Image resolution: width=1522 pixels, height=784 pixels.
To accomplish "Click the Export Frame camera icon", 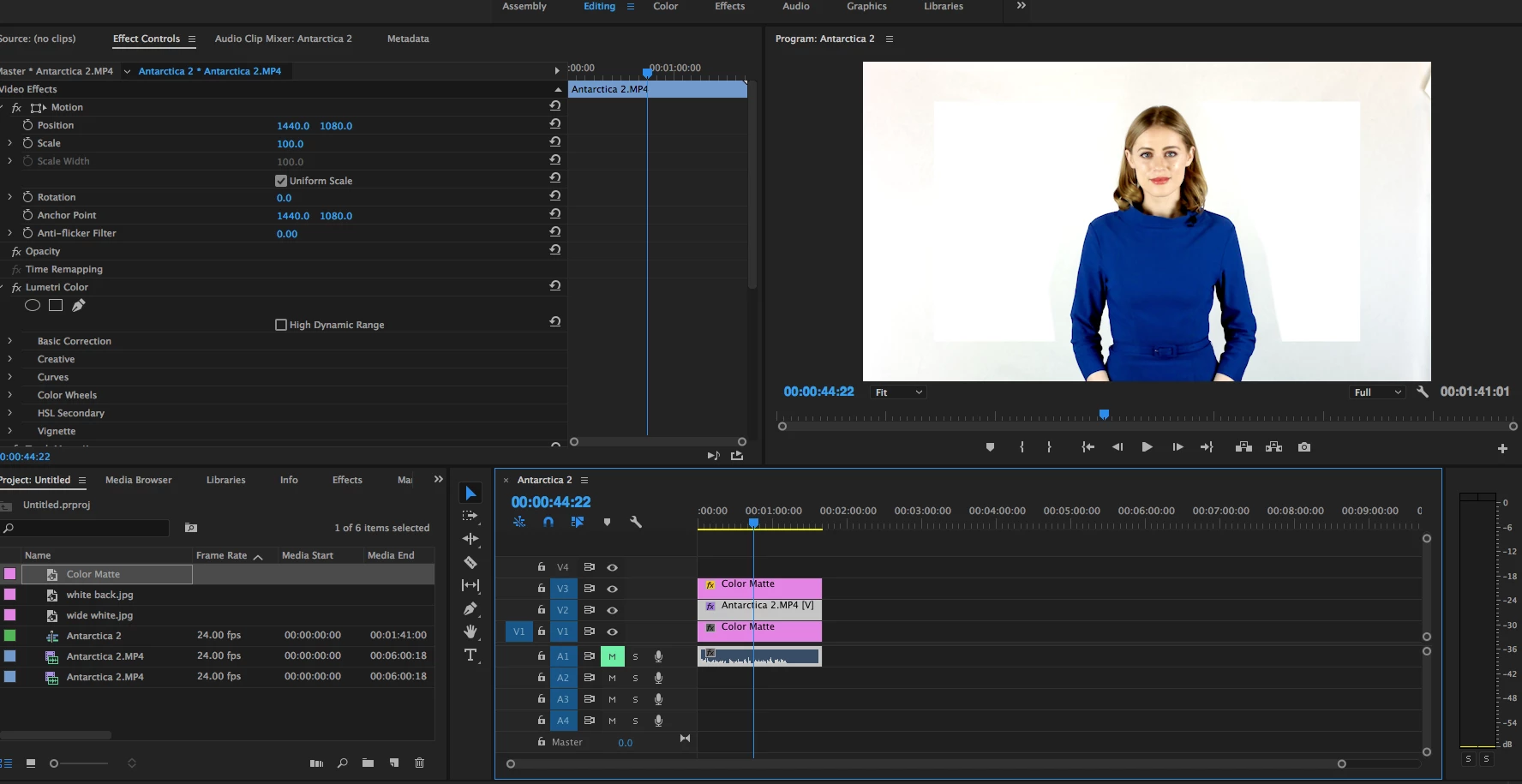I will coord(1303,447).
